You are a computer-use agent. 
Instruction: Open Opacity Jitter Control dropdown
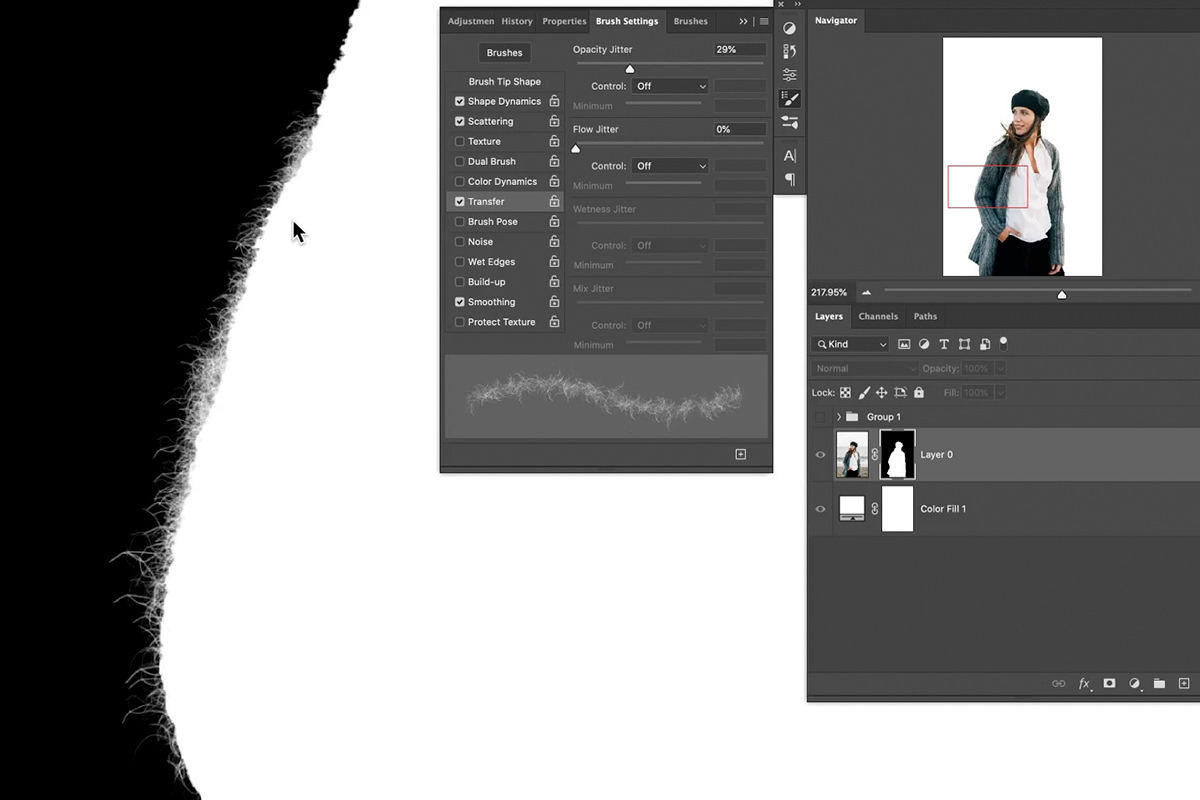(670, 86)
